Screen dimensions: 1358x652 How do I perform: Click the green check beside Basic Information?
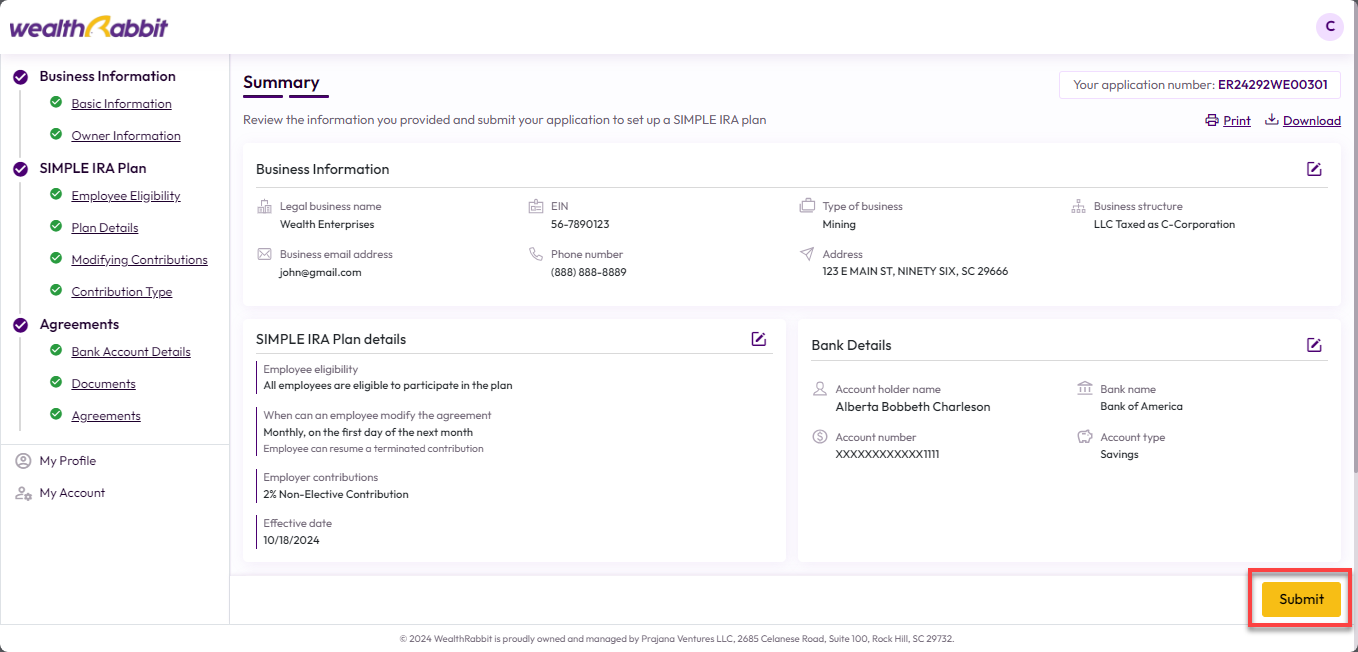pyautogui.click(x=56, y=103)
